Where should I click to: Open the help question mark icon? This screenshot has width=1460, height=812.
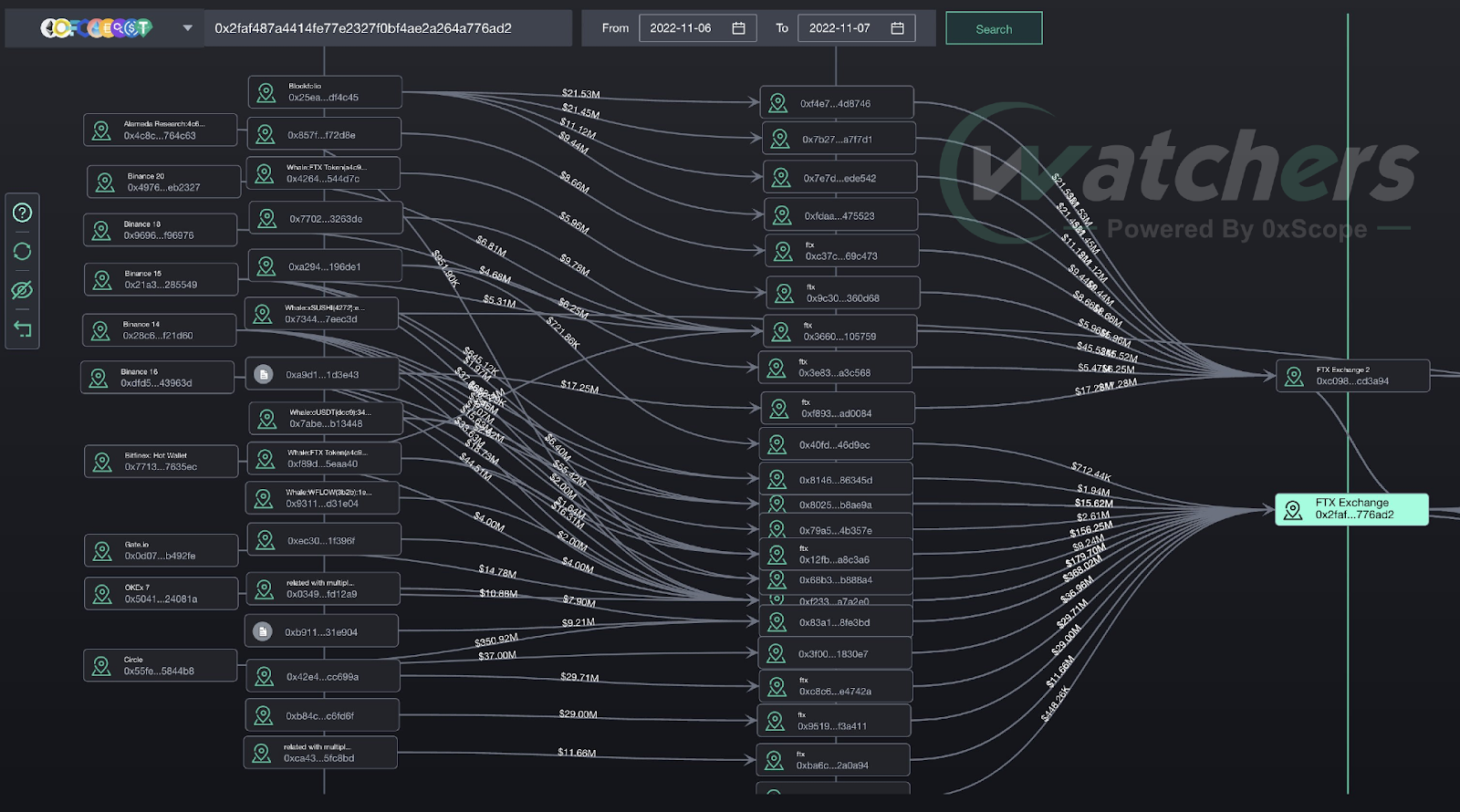pos(22,213)
